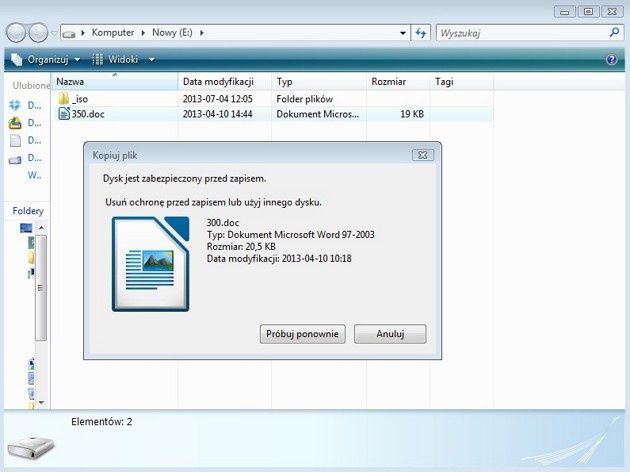Click the Refresh button beside address bar
This screenshot has width=630, height=472.
[x=421, y=33]
